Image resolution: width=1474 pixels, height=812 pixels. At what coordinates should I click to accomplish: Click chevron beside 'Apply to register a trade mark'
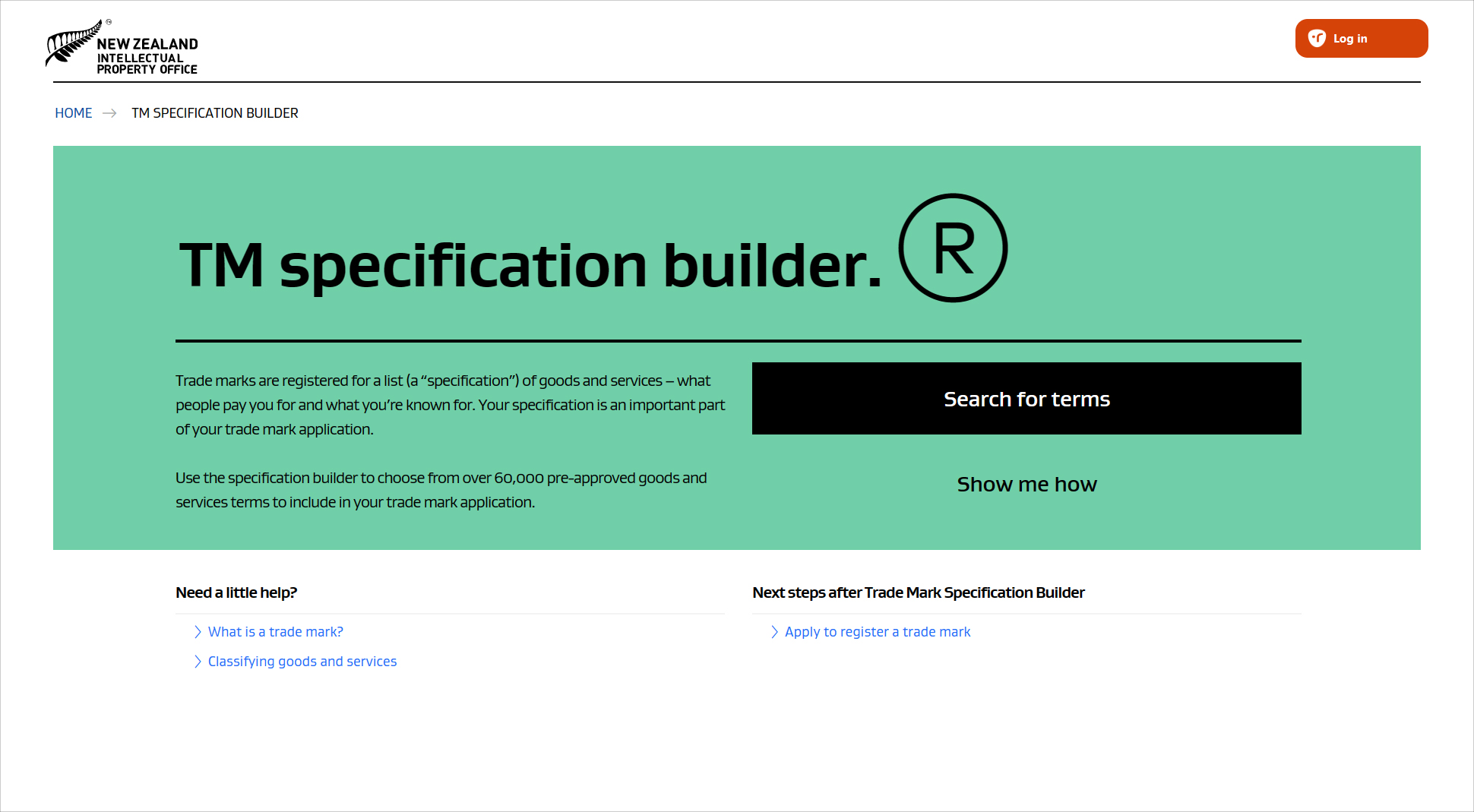774,632
